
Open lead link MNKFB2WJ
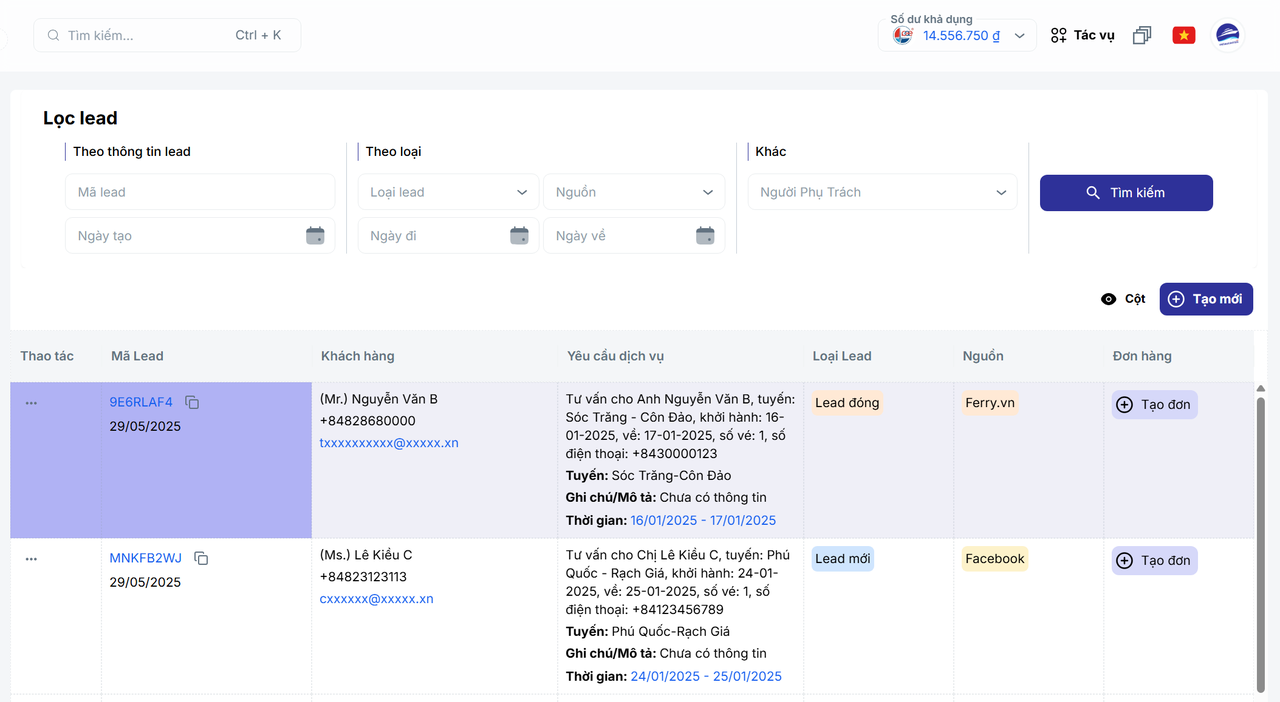click(x=146, y=558)
